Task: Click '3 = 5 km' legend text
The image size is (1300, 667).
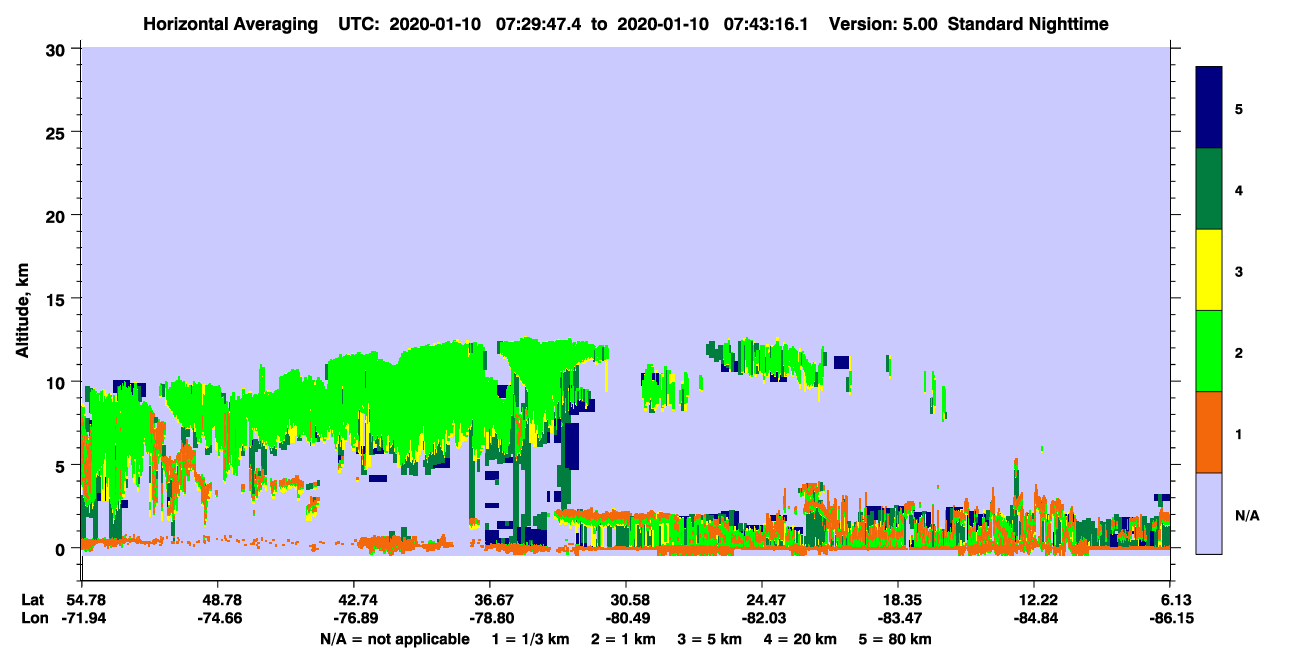Action: (x=710, y=639)
